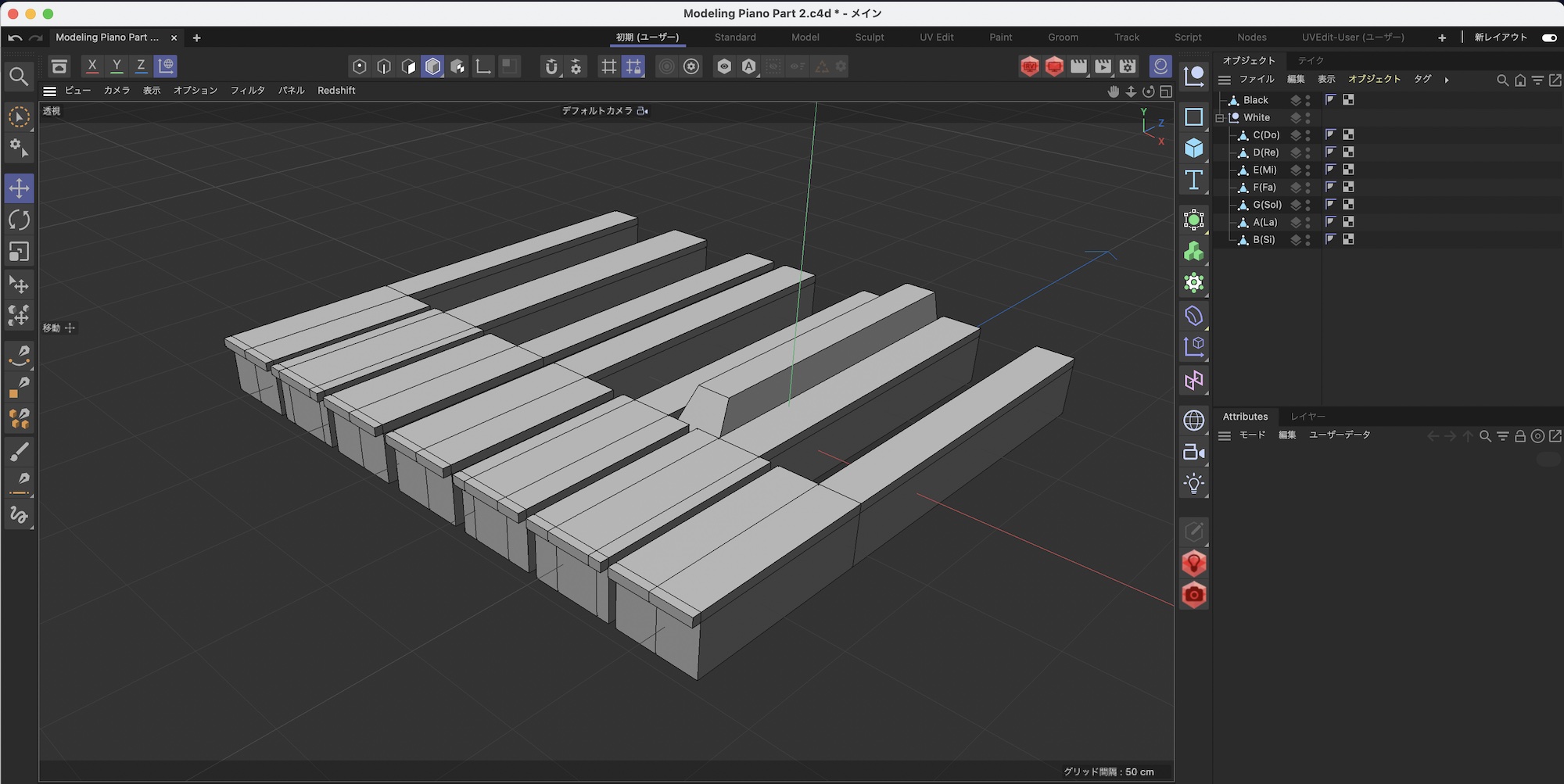
Task: Open the カメラ menu in the viewport
Action: click(x=117, y=91)
